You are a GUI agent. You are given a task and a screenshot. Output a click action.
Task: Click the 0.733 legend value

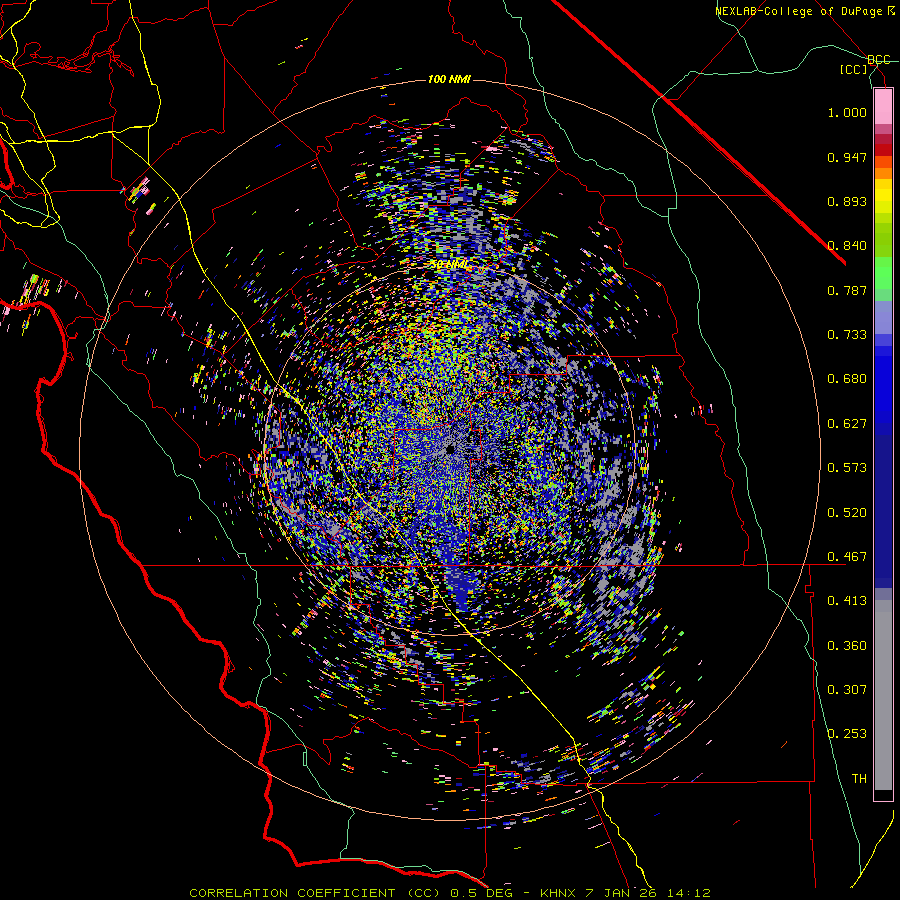847,335
